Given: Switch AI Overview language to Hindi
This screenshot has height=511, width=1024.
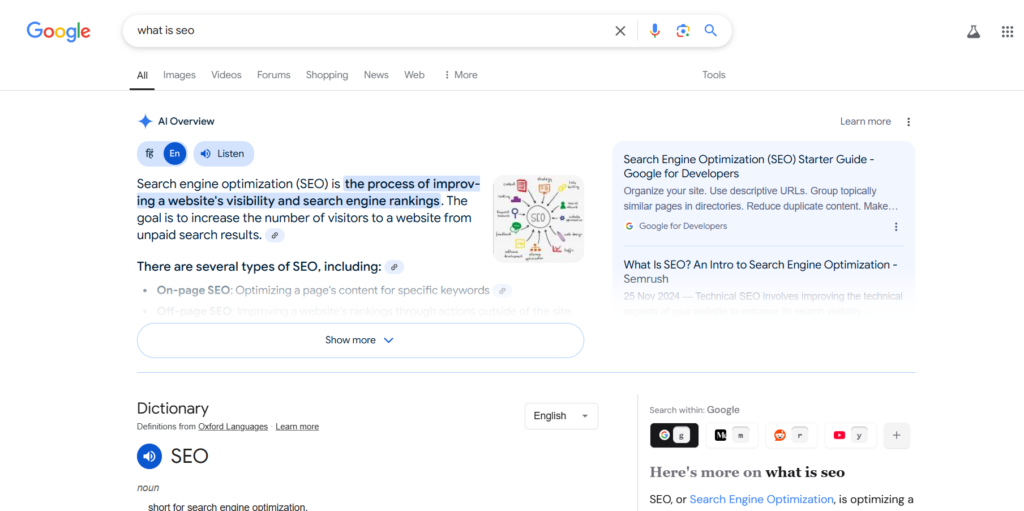Looking at the screenshot, I should coord(150,154).
